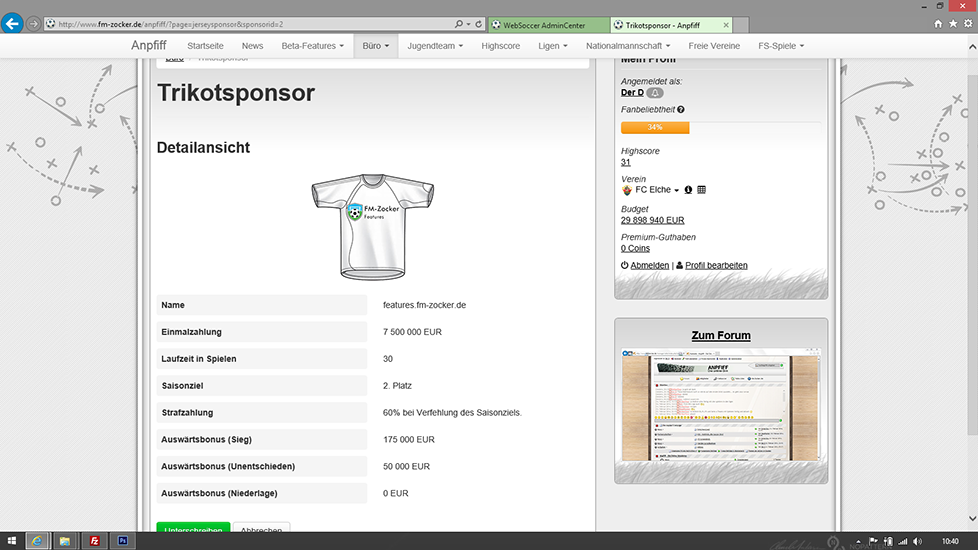The image size is (978, 550).
Task: Refresh the page using the address bar icon
Action: click(x=494, y=23)
